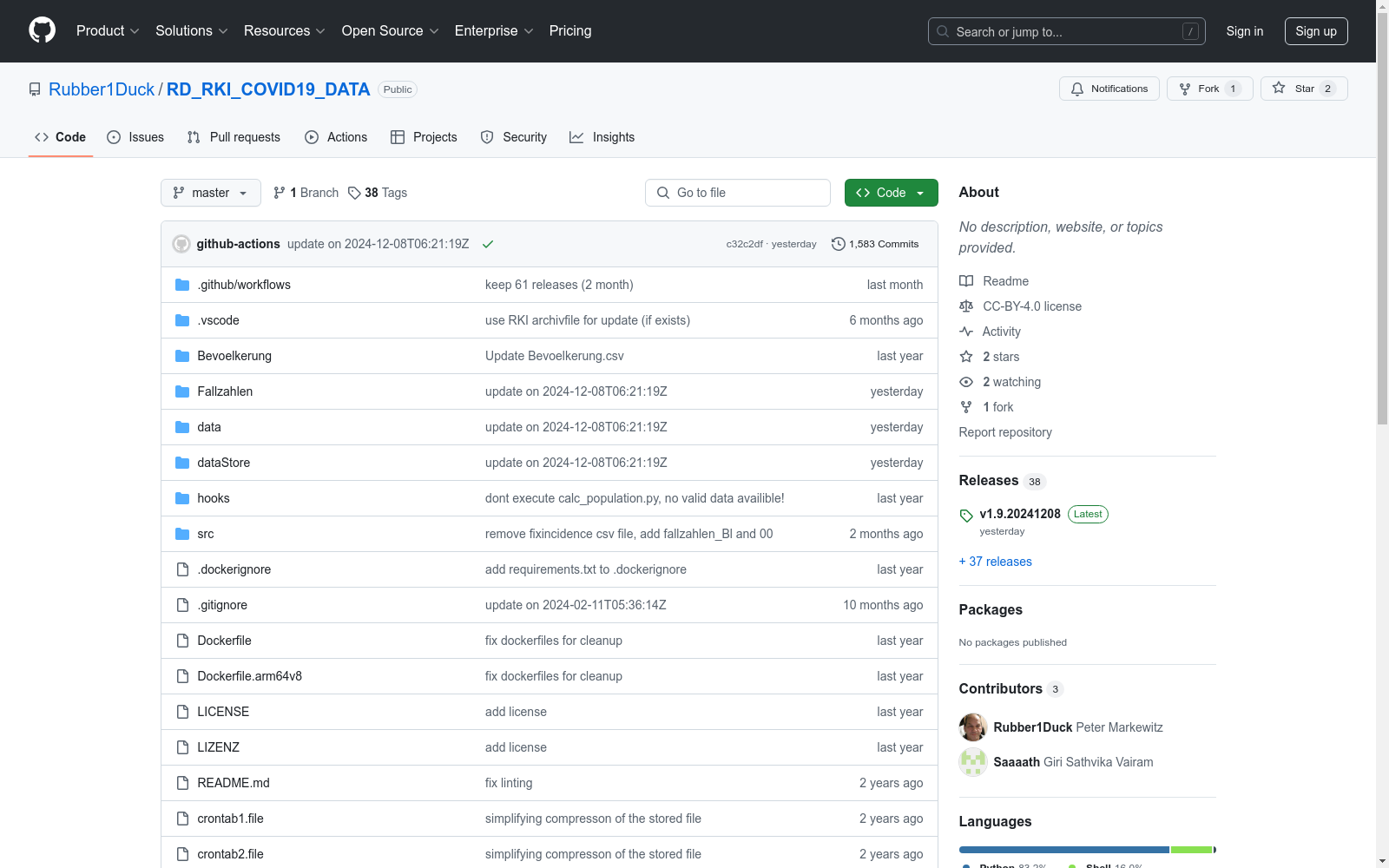Expand the Open Source menu
Screen dimensions: 1389x868
[391, 31]
